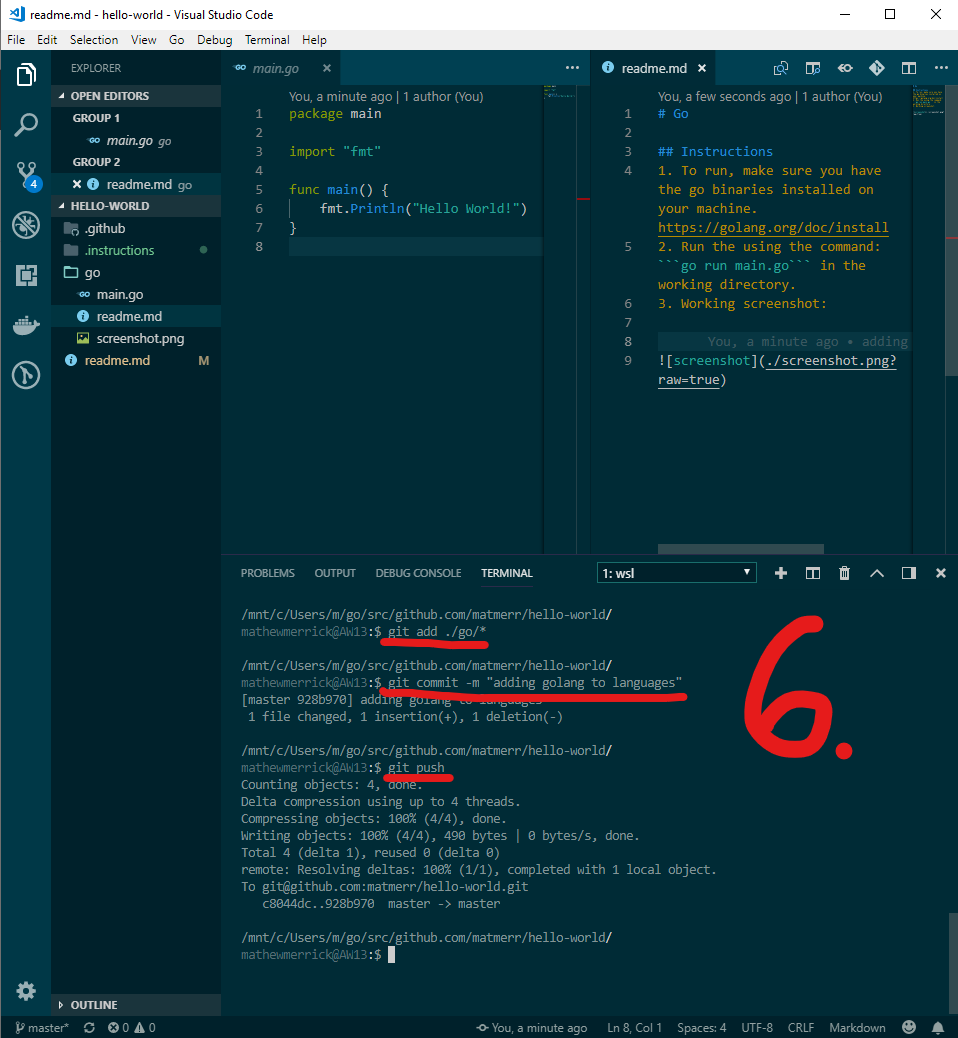Open screenshot.png in the explorer tree
Screen dimensions: 958x1038
click(x=136, y=338)
